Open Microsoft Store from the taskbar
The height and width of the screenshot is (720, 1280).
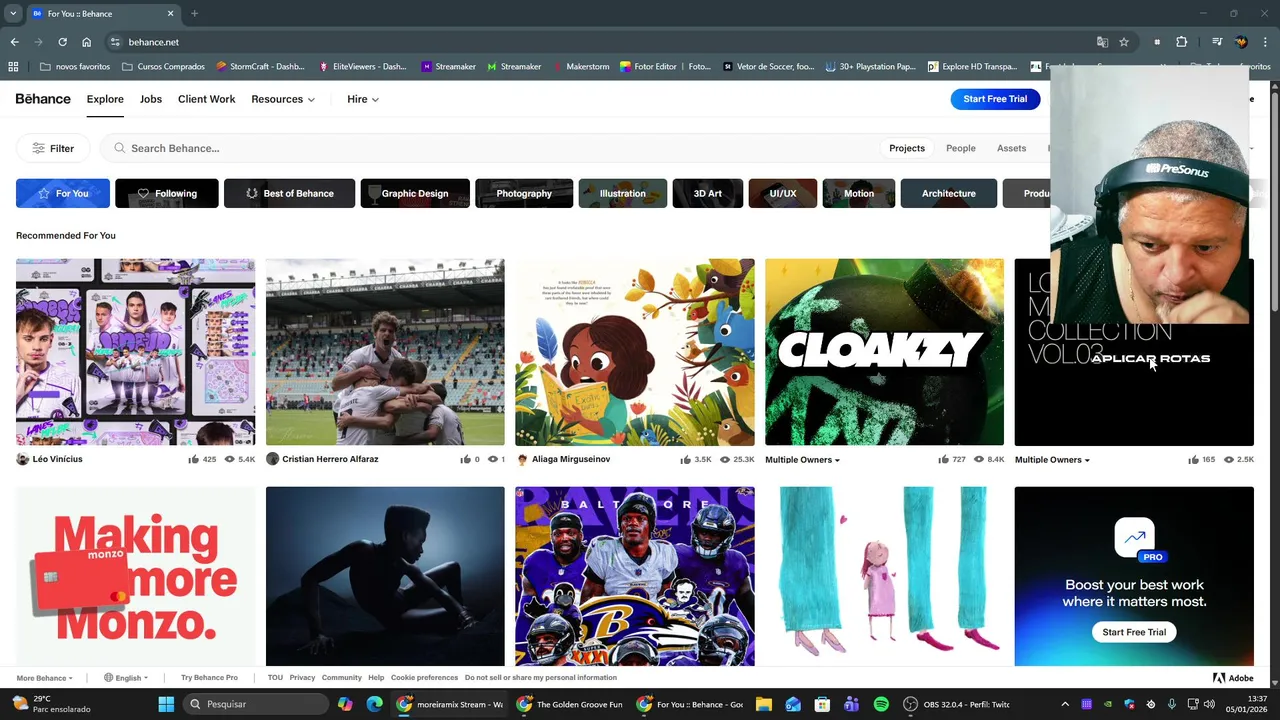[822, 704]
